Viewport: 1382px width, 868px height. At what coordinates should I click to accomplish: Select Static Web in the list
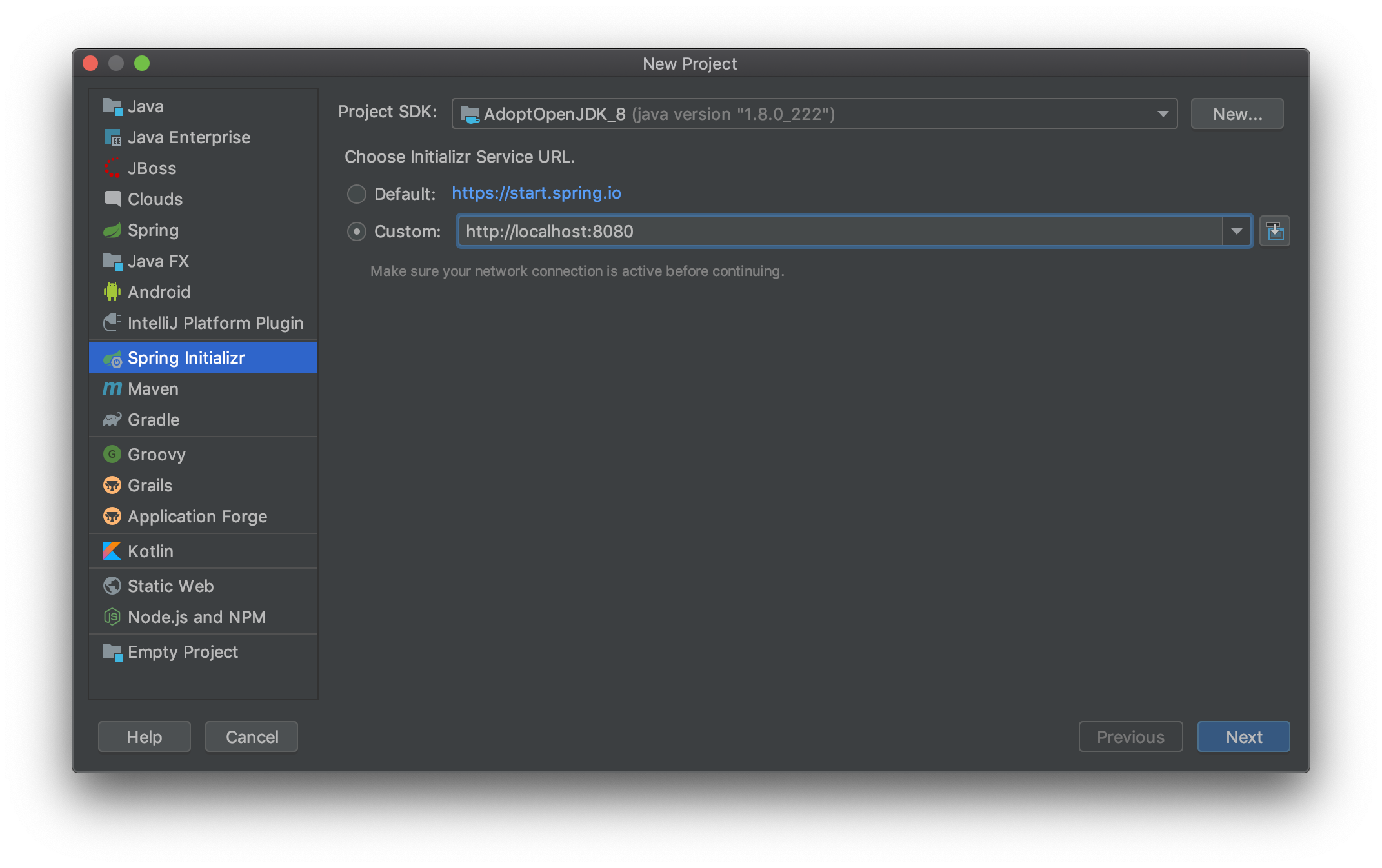coord(203,586)
